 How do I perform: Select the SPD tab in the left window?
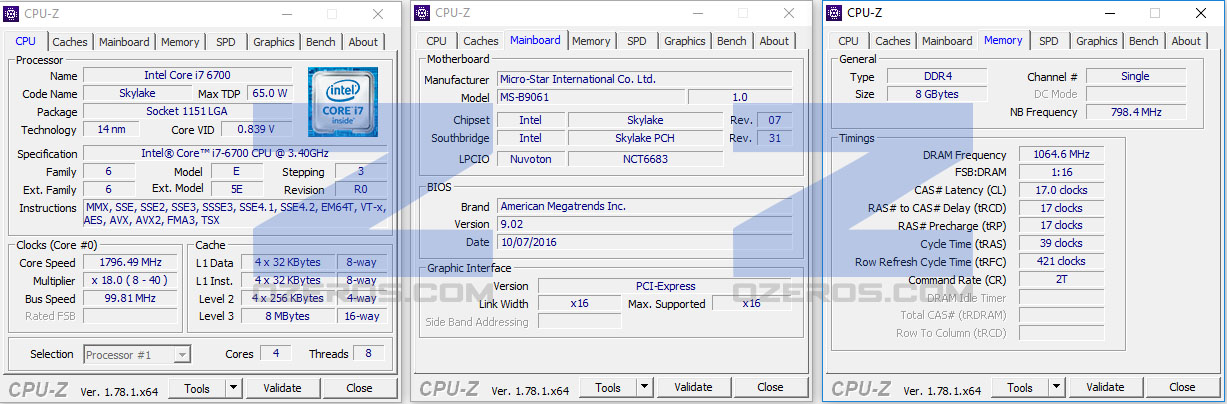(226, 42)
